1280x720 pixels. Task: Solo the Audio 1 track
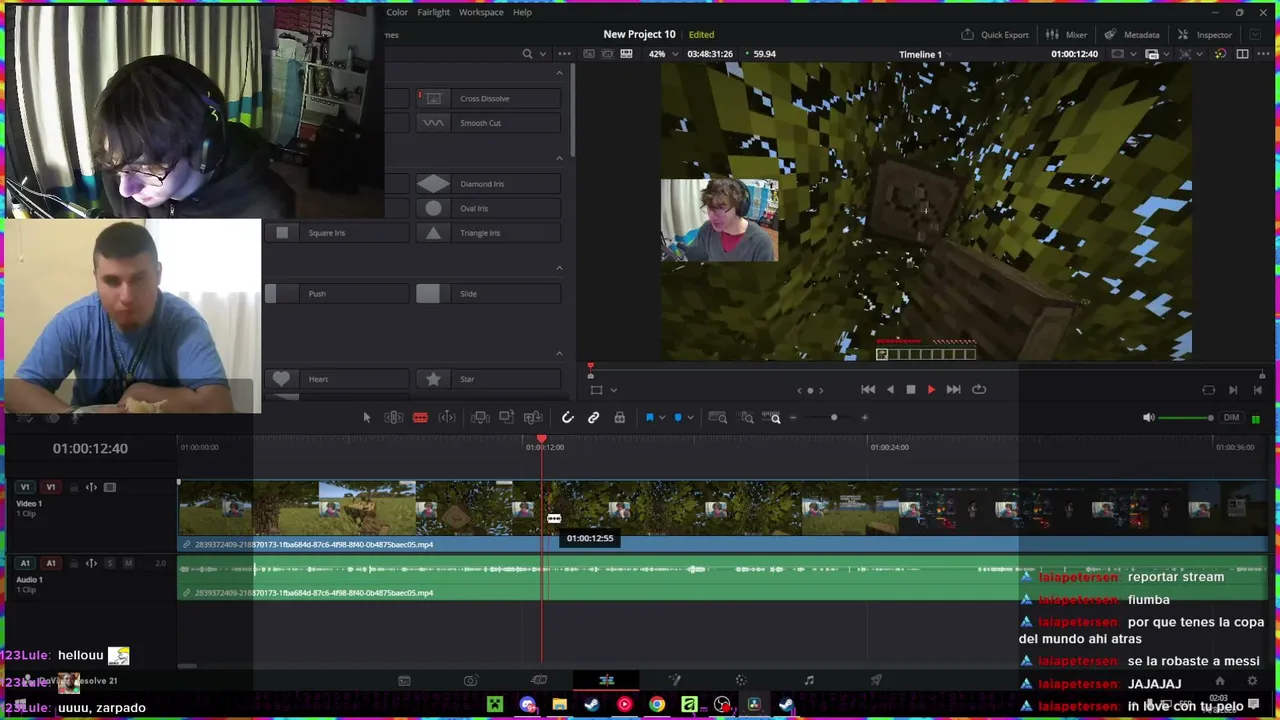(x=110, y=564)
